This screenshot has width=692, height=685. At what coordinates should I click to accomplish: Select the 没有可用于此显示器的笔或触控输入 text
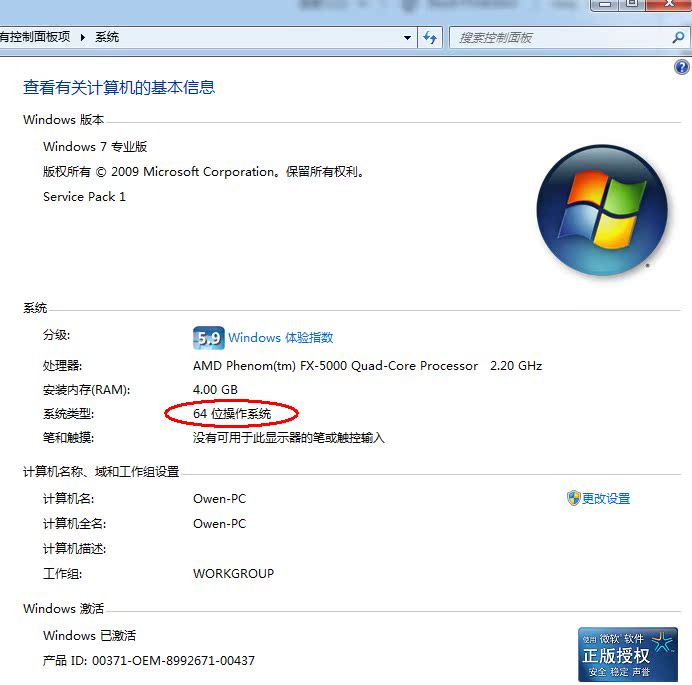point(289,437)
